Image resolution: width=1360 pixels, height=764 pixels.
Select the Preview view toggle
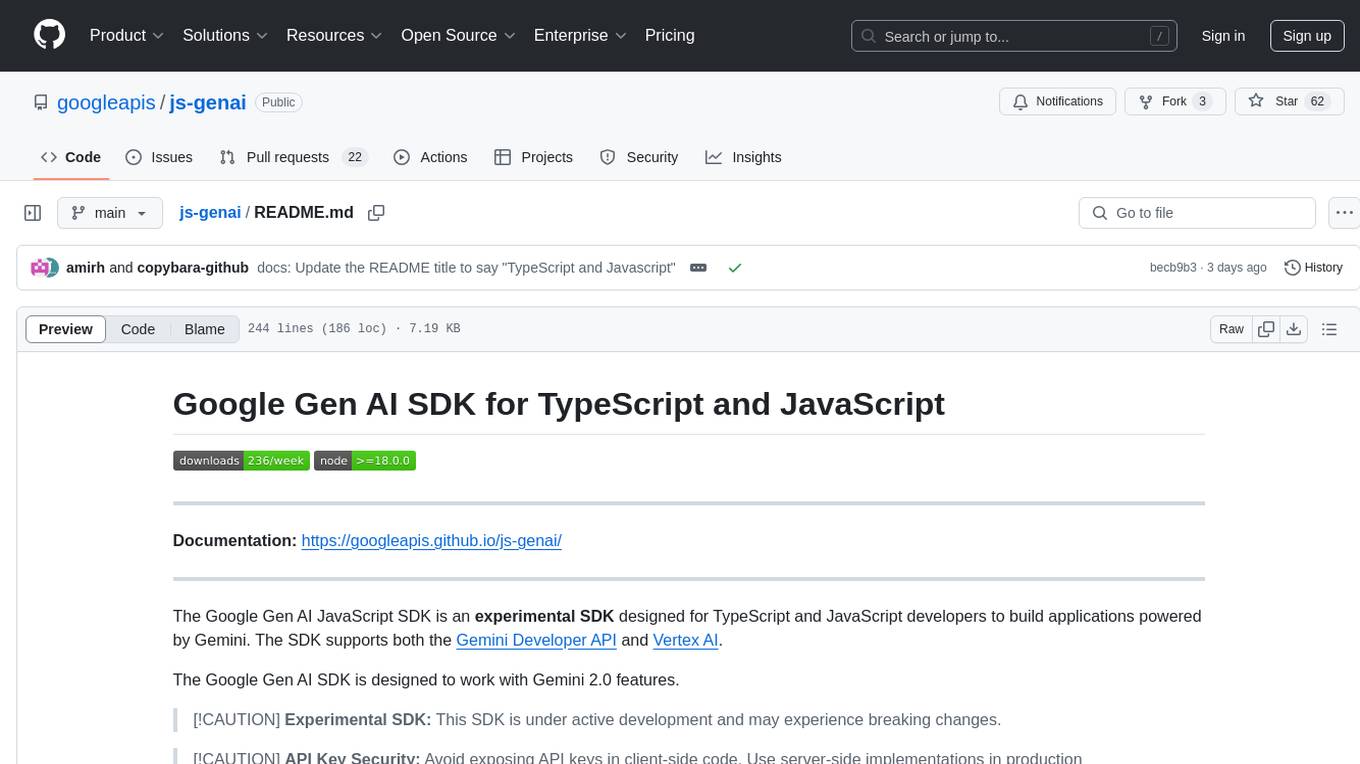(66, 329)
